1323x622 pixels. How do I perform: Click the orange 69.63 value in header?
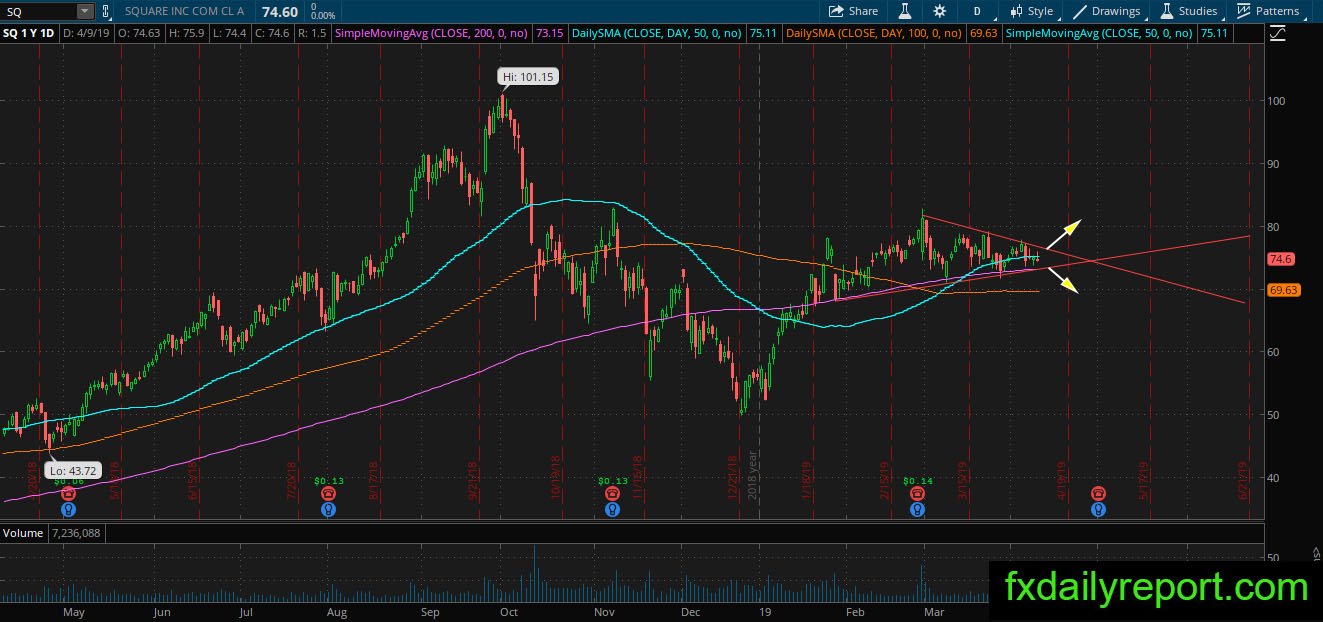click(x=983, y=33)
